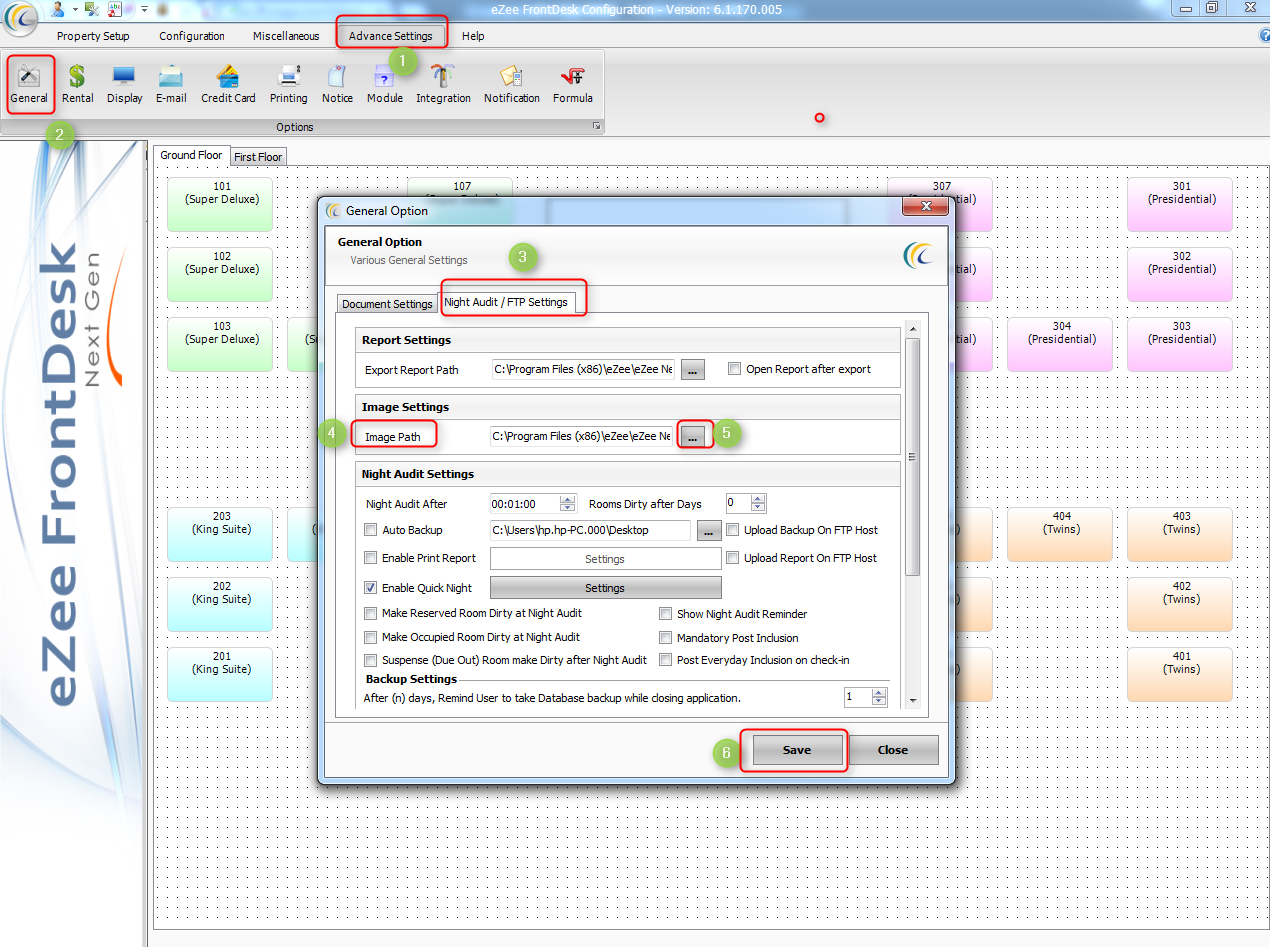Open E-mail settings icon
Image resolution: width=1270 pixels, height=947 pixels.
[x=171, y=84]
